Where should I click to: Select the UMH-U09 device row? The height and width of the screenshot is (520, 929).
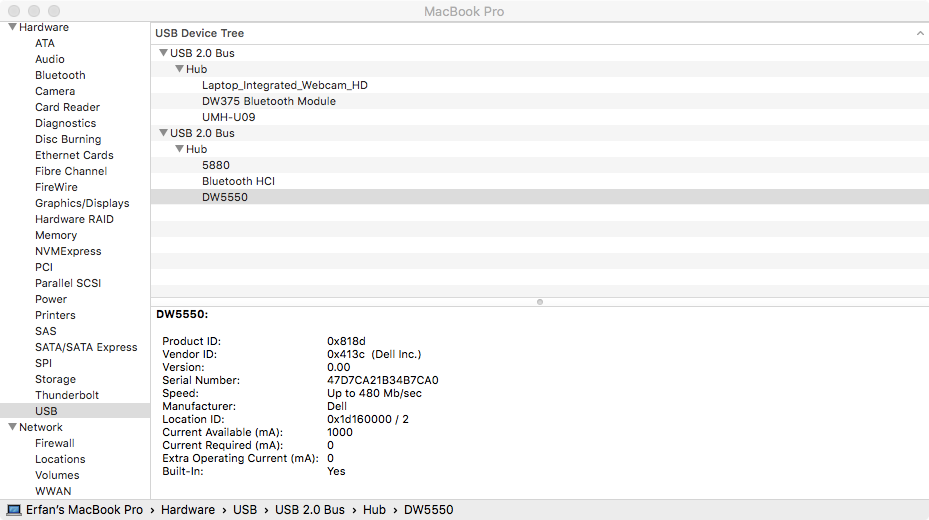click(x=221, y=117)
